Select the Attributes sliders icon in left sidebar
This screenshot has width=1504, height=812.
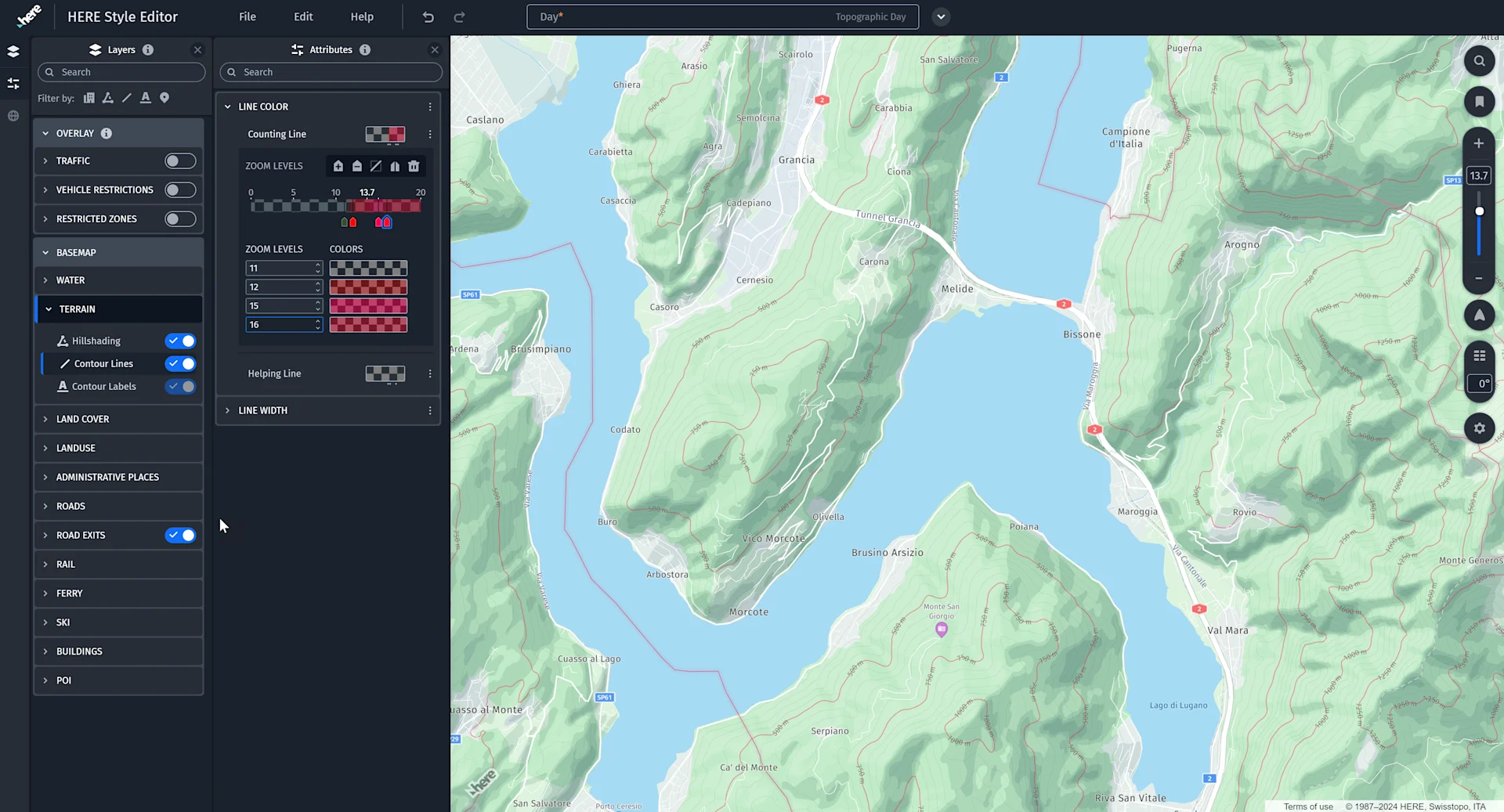[x=13, y=83]
